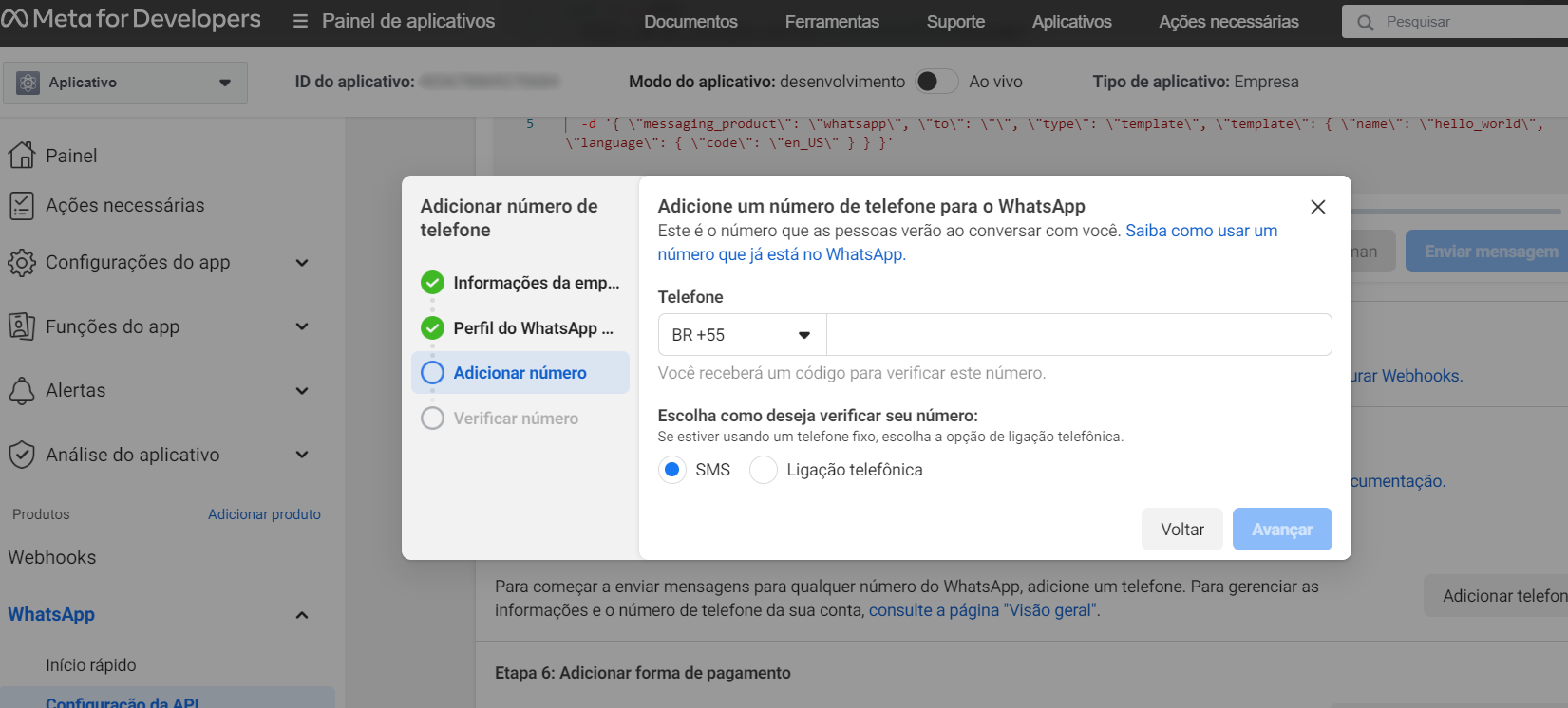Select Ligação telefônica verification option
Screen dimensions: 1568x708
point(764,470)
